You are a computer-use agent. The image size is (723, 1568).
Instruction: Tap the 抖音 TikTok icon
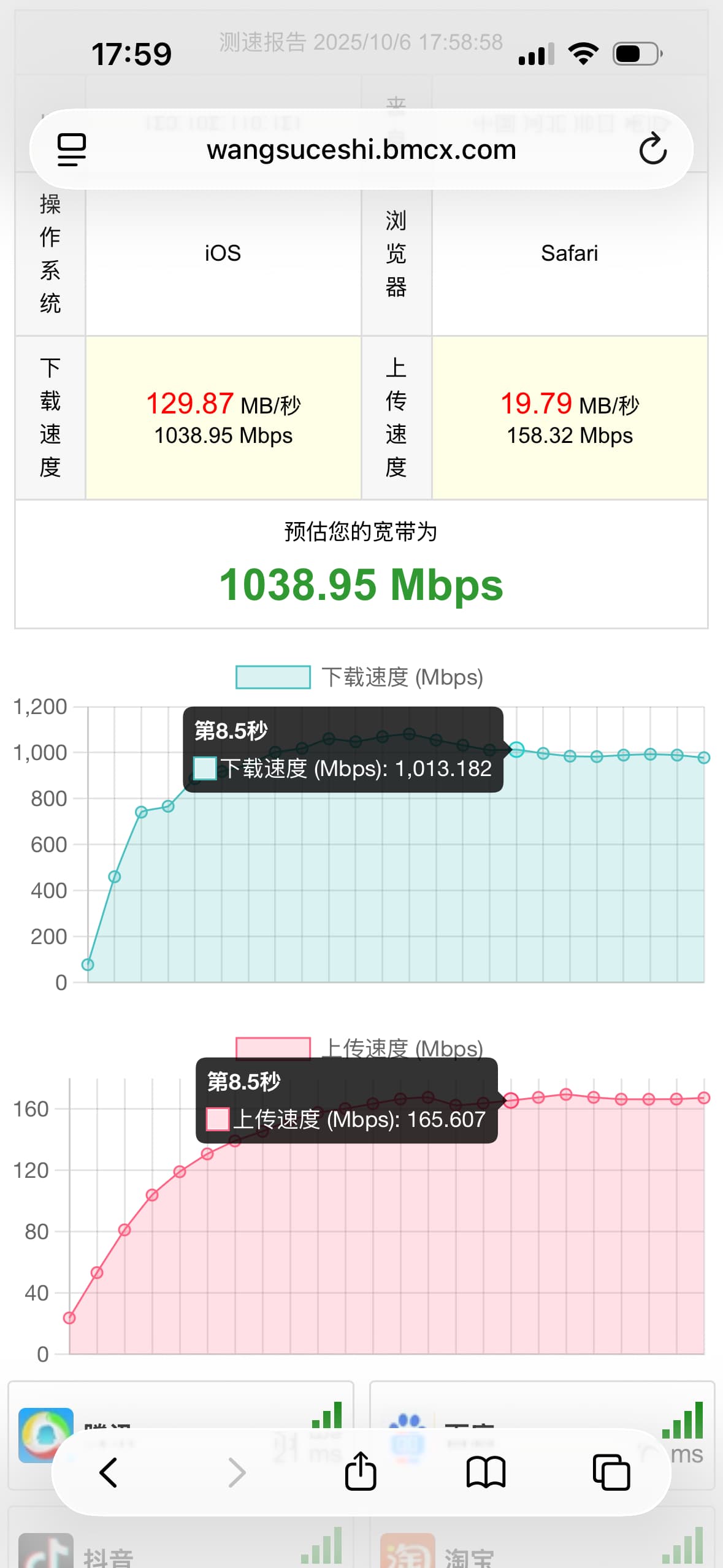tap(46, 1552)
